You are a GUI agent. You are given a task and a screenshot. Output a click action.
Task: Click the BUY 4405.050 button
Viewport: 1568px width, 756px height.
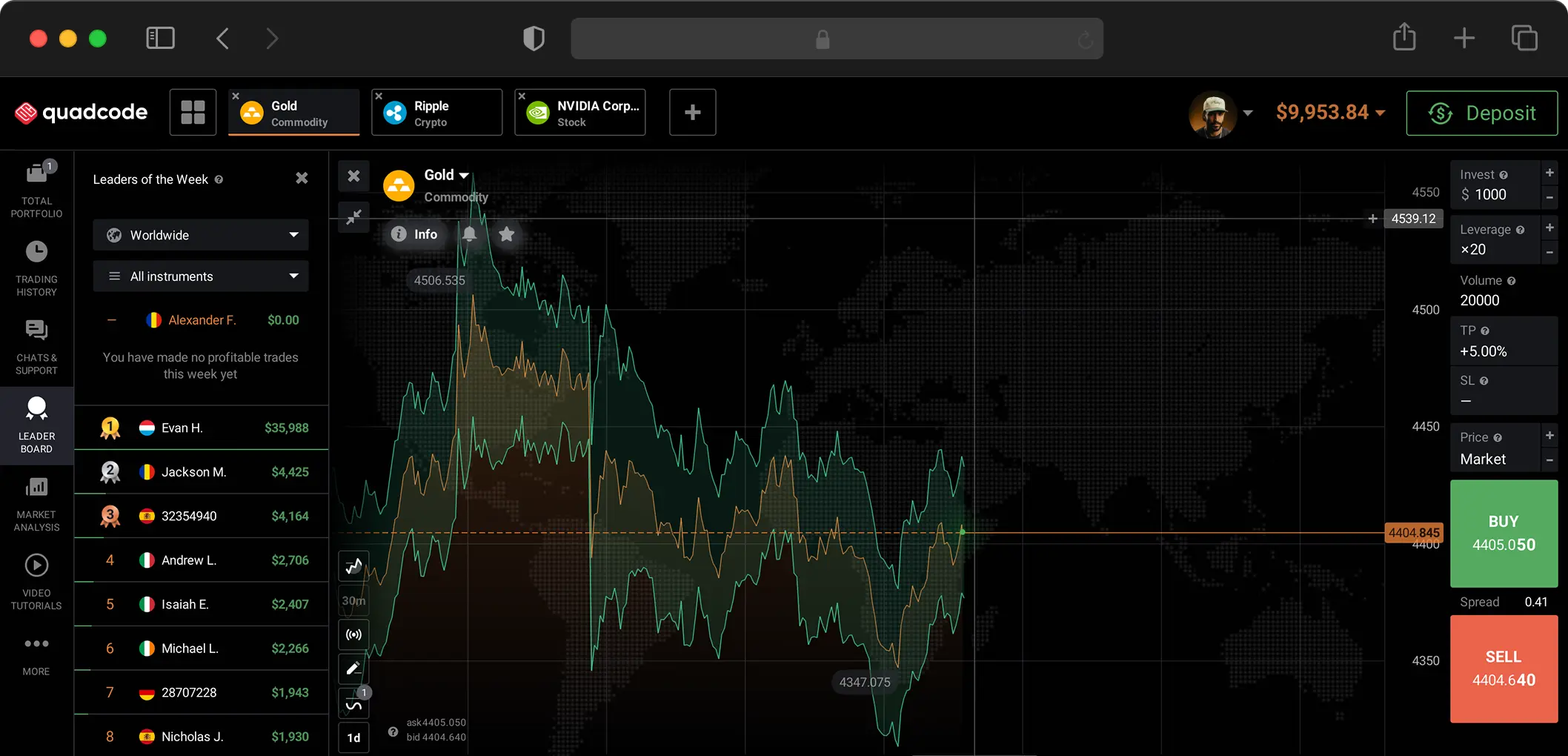(1504, 534)
